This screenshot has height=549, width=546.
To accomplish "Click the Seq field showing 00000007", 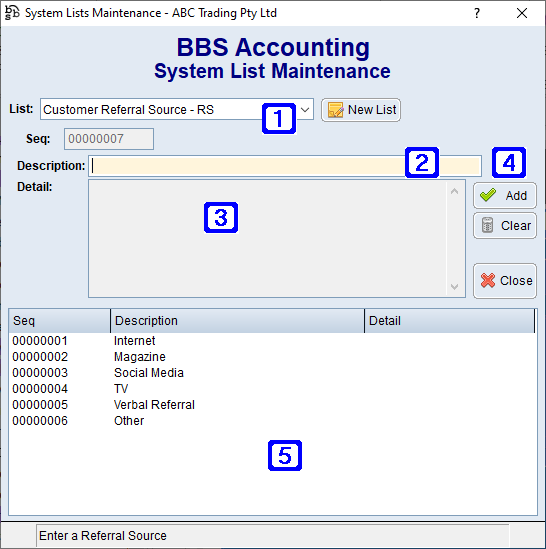I will pos(109,139).
